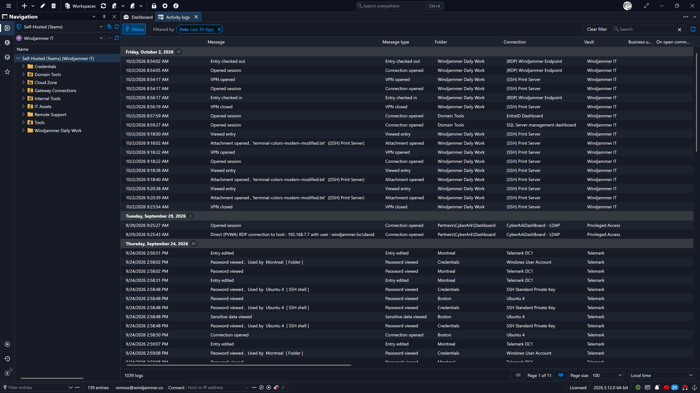Viewport: 700px width, 393px height.
Task: Click the refresh icon next to Workspaces
Action: (x=104, y=6)
